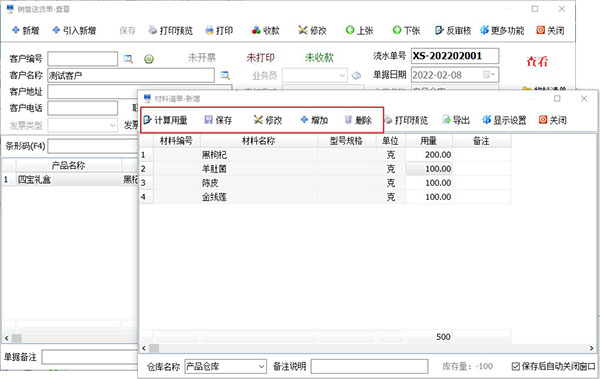Screen dimensions: 600x379
Task: Go to the next order with 下张
Action: pos(406,30)
